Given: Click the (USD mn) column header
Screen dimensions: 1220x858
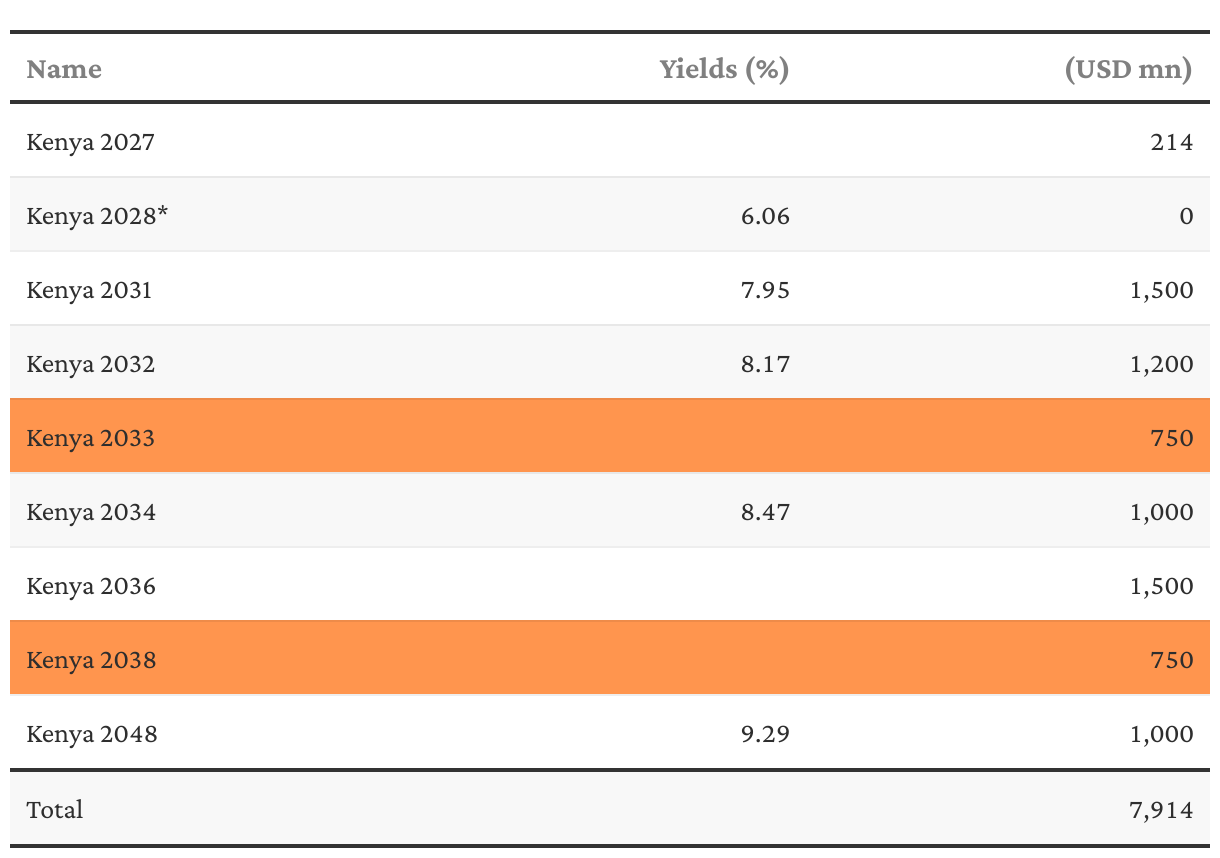Looking at the screenshot, I should click(1127, 69).
